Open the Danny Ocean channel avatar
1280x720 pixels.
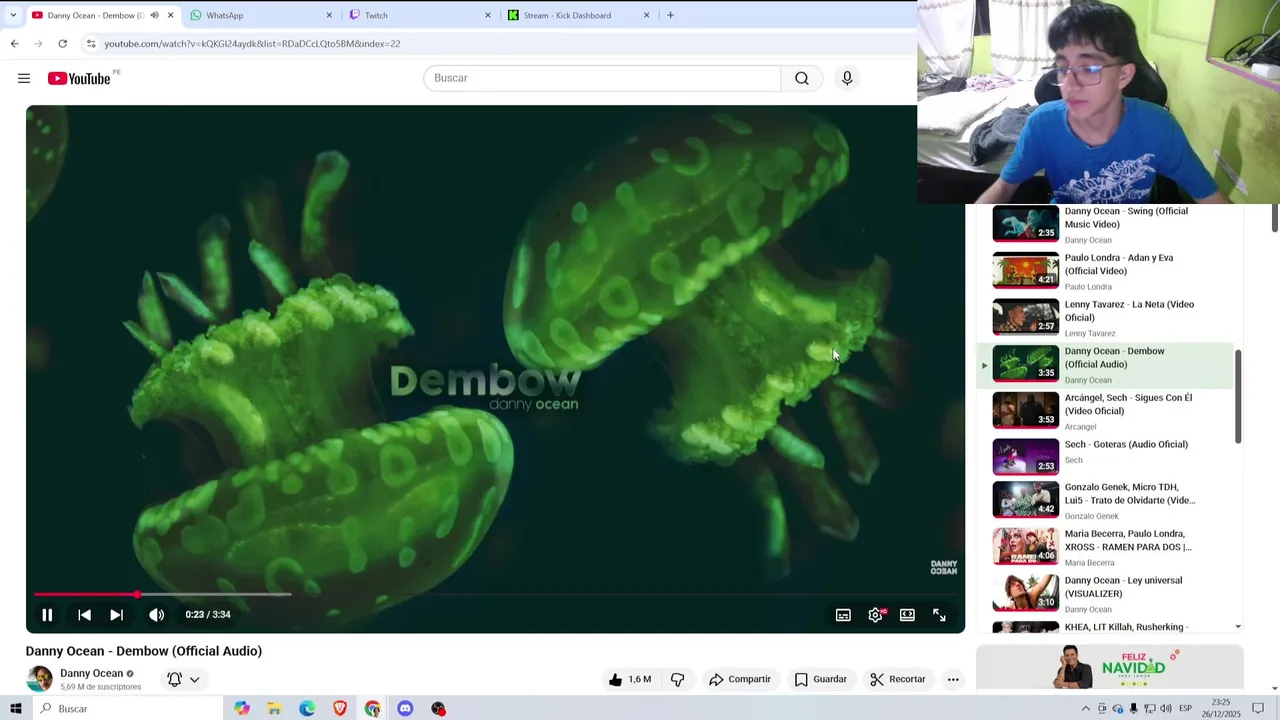tap(39, 679)
